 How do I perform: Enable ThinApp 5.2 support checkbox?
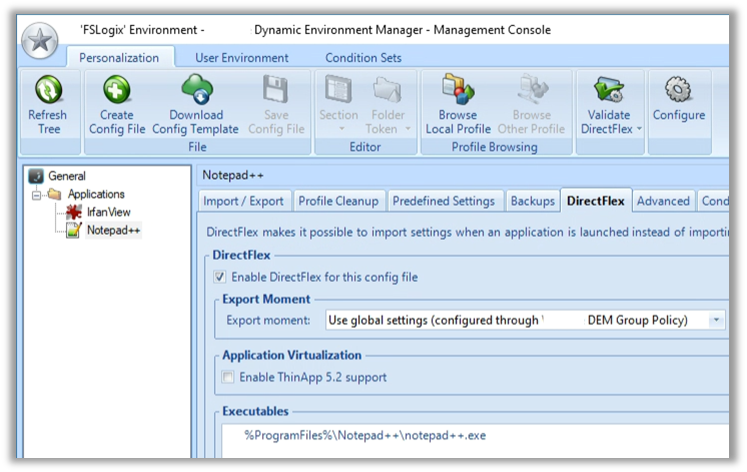point(228,377)
